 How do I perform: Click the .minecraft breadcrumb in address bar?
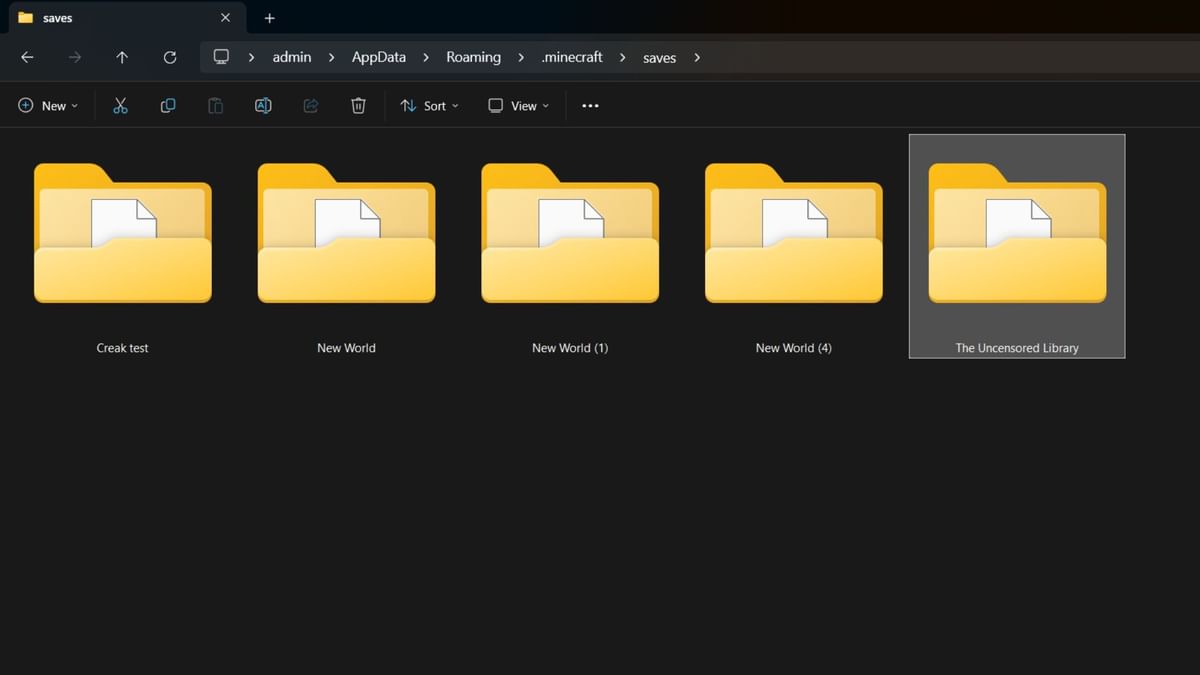point(571,57)
